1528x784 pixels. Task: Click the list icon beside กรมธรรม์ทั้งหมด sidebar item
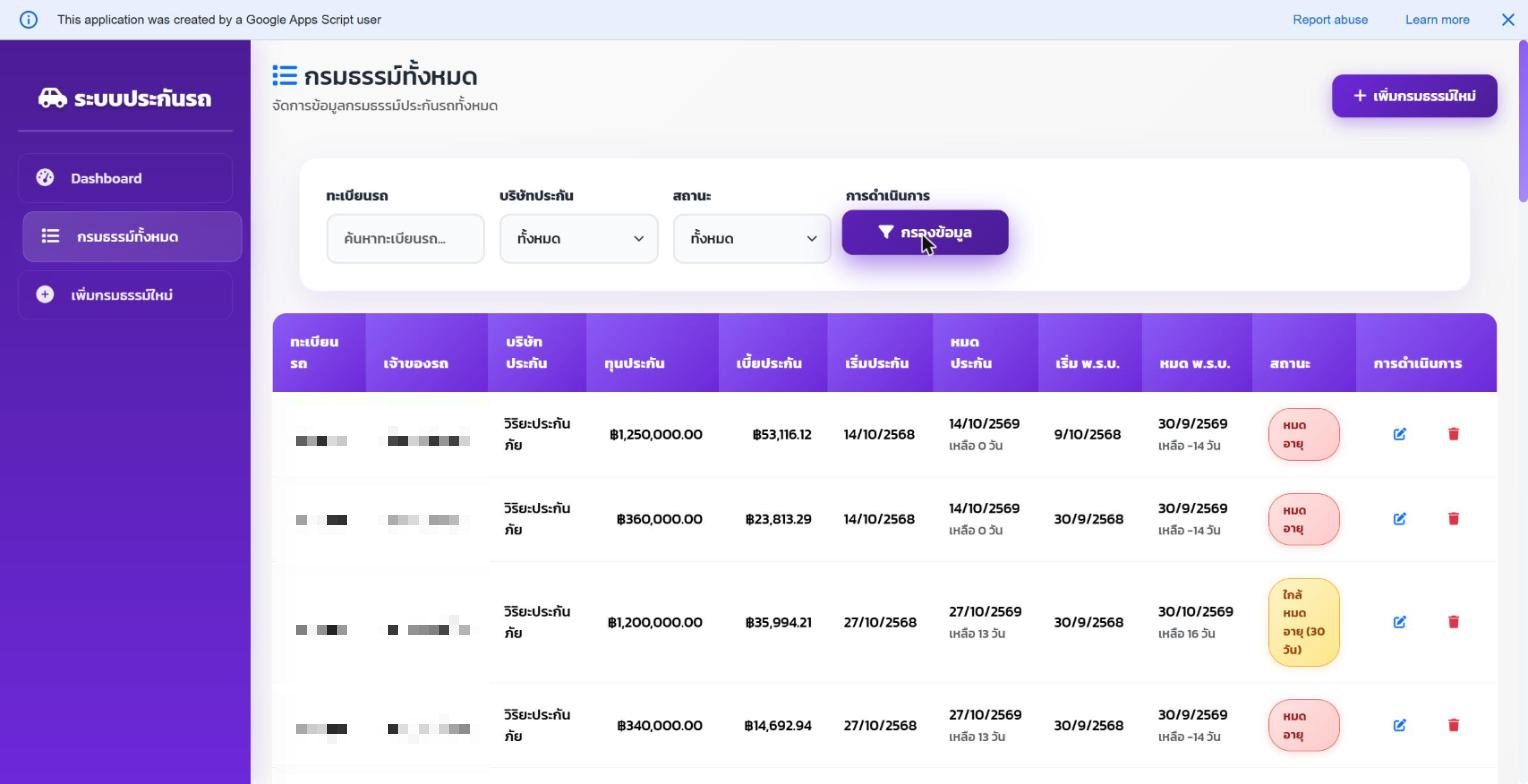pos(50,236)
